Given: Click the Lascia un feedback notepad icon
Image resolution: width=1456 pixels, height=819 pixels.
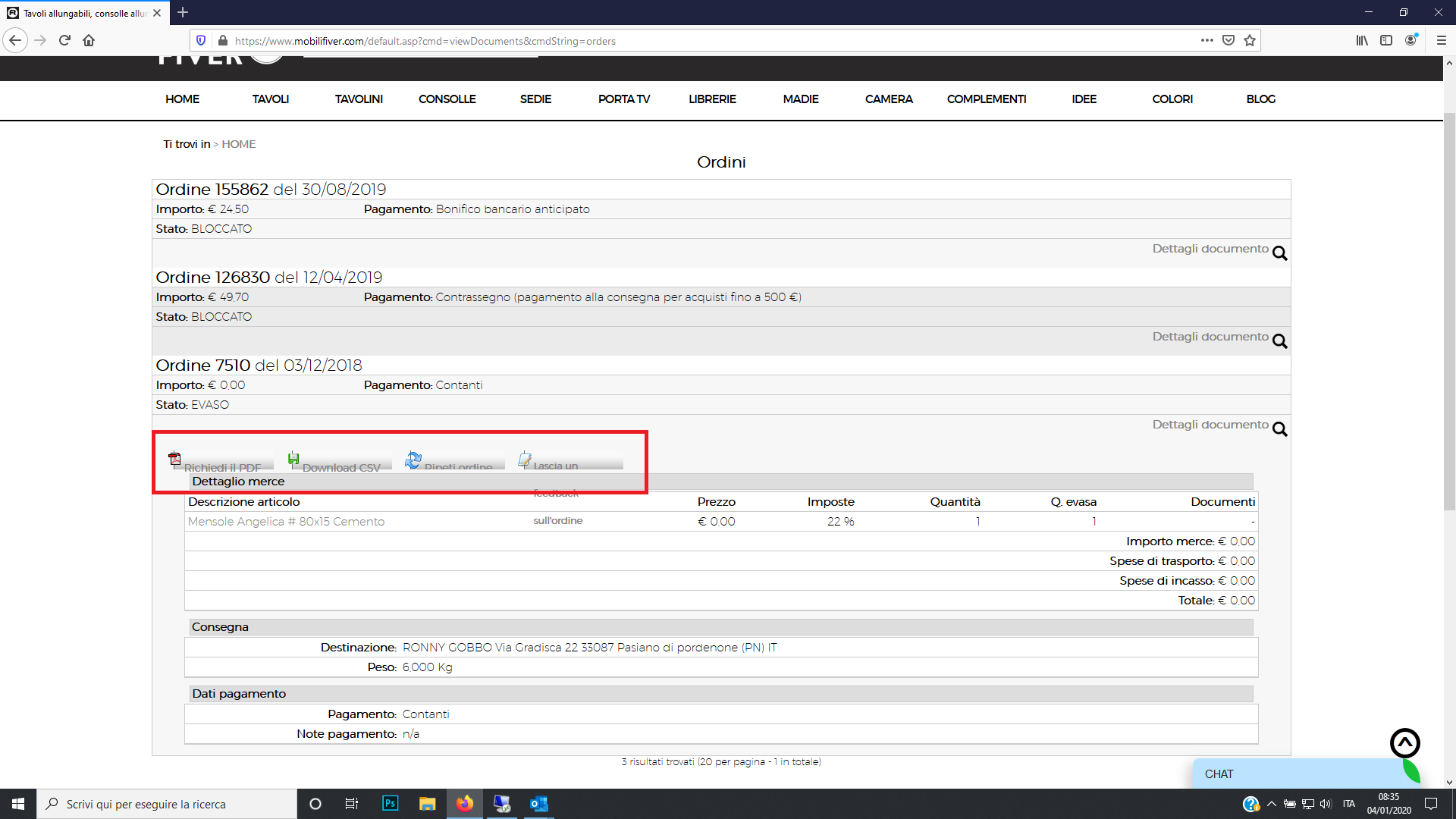Looking at the screenshot, I should (x=525, y=459).
